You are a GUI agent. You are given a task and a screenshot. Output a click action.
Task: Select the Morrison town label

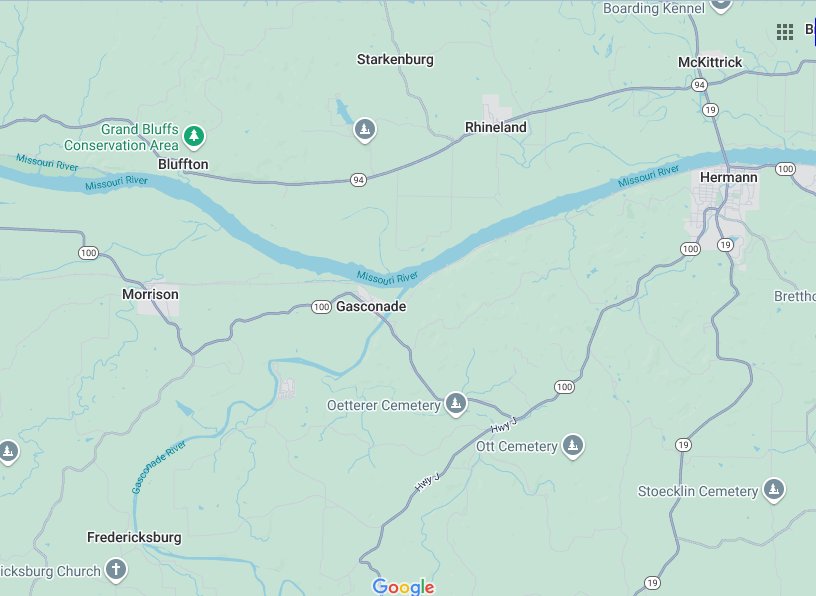[x=150, y=295]
